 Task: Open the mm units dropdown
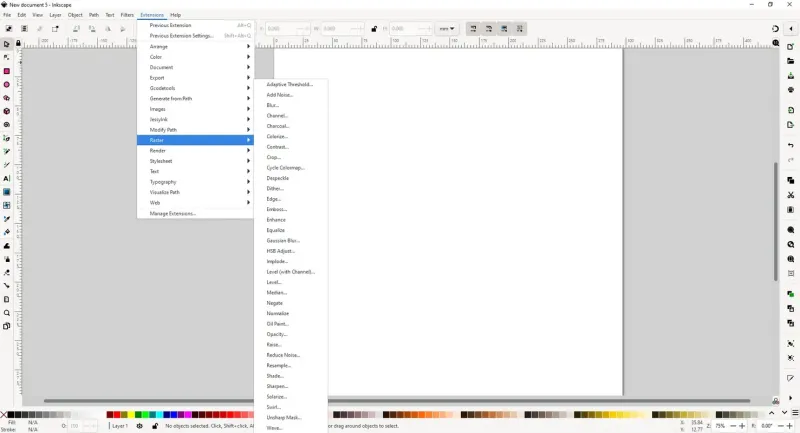447,29
